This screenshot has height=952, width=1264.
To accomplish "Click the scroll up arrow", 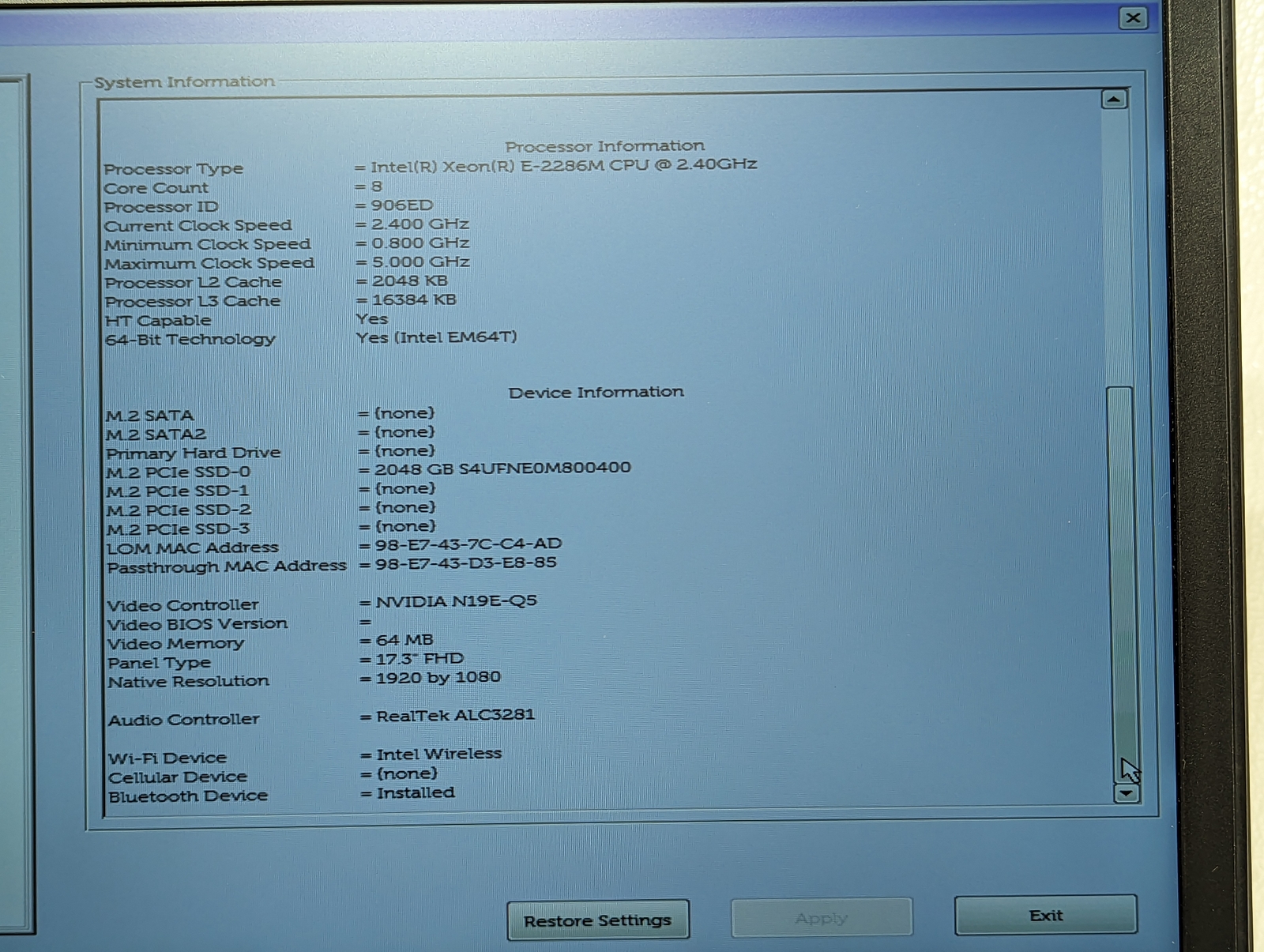I will coord(1114,100).
